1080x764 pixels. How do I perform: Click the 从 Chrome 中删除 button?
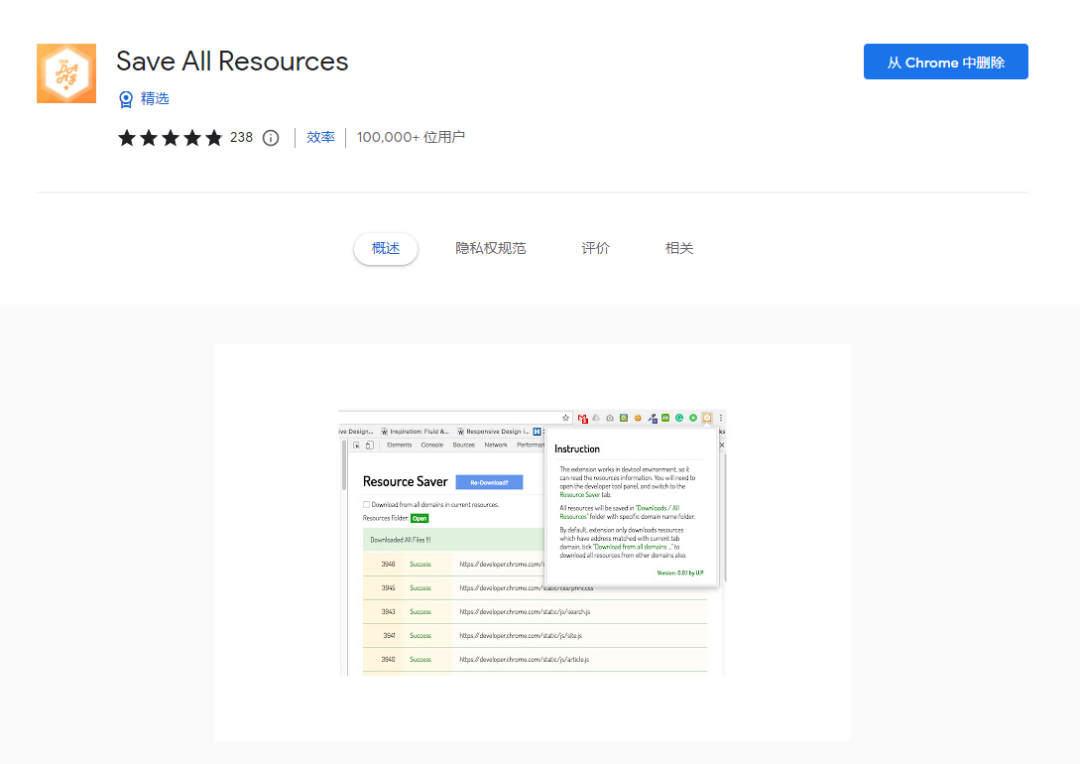[946, 62]
